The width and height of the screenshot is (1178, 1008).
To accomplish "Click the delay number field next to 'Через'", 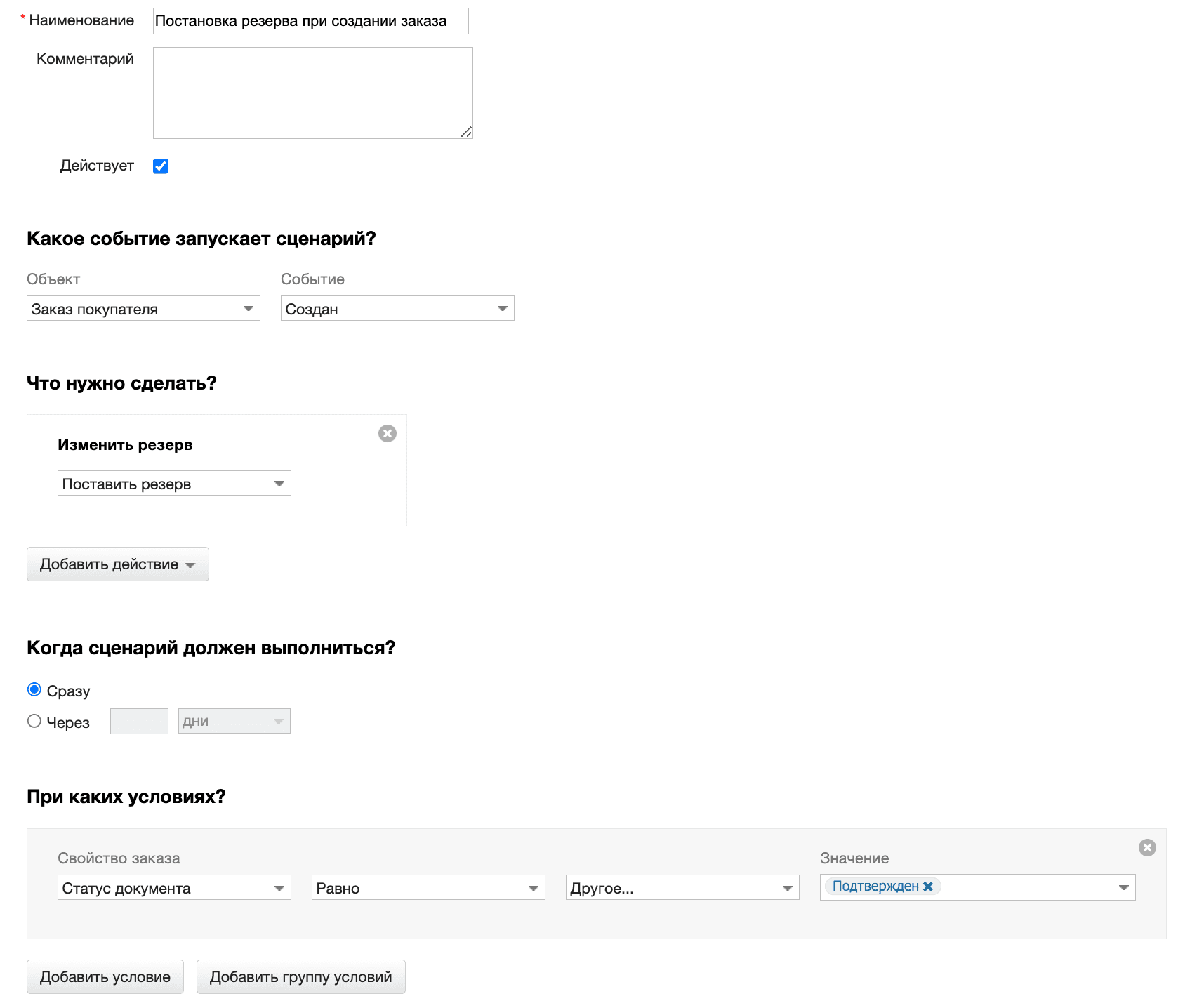I will (x=139, y=722).
